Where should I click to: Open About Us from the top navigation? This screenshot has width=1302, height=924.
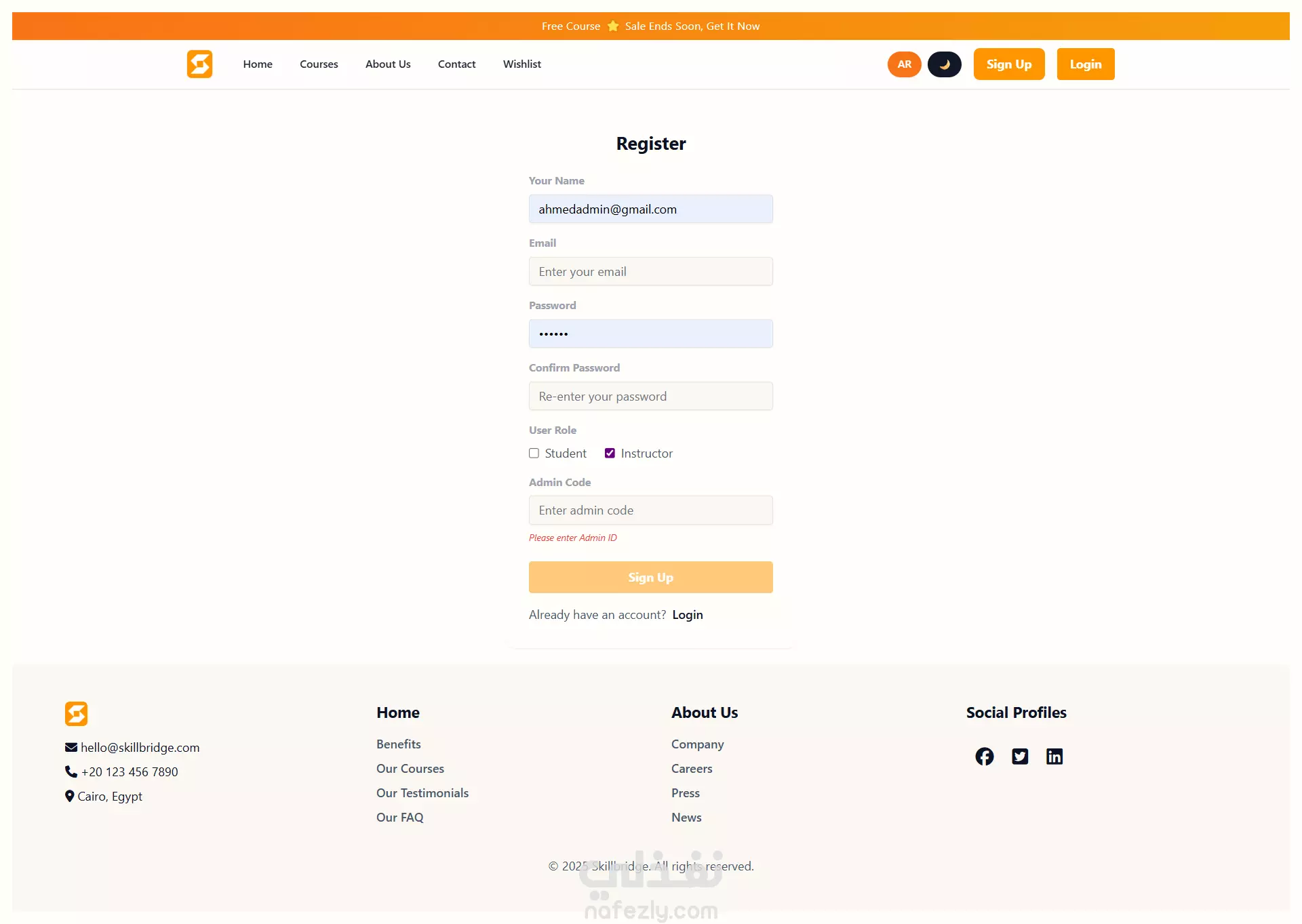click(x=388, y=64)
